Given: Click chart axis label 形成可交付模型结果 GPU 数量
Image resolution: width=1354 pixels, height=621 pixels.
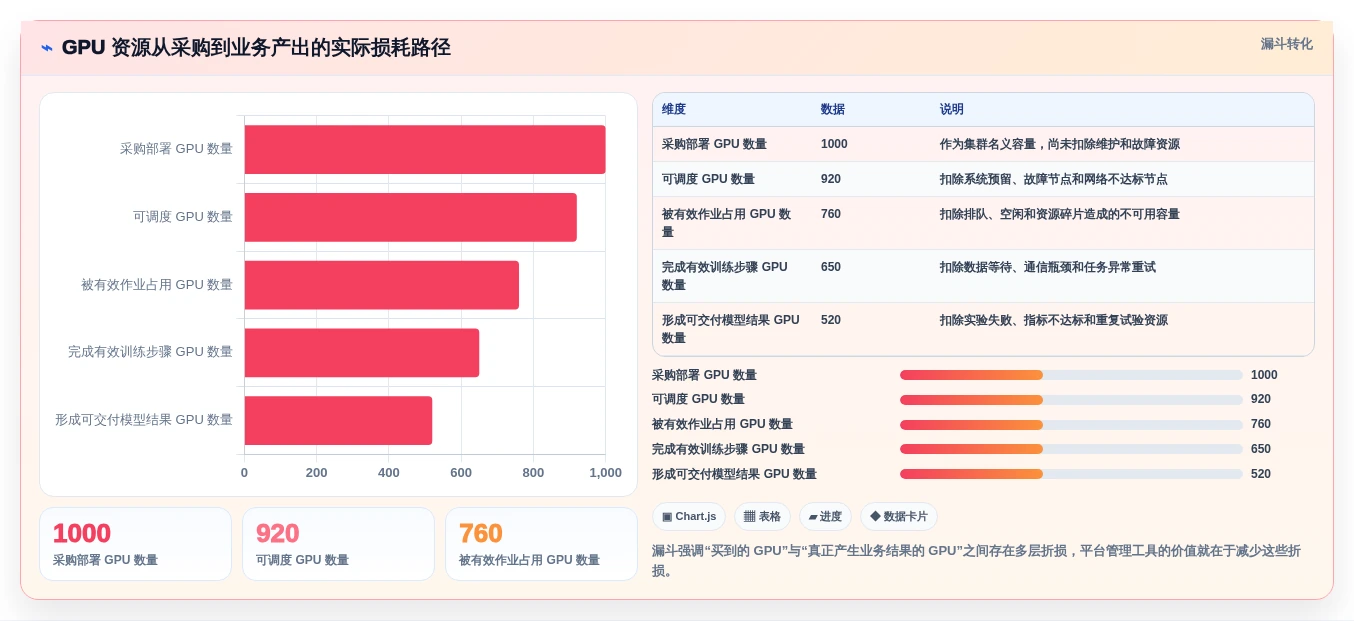Looking at the screenshot, I should point(144,420).
